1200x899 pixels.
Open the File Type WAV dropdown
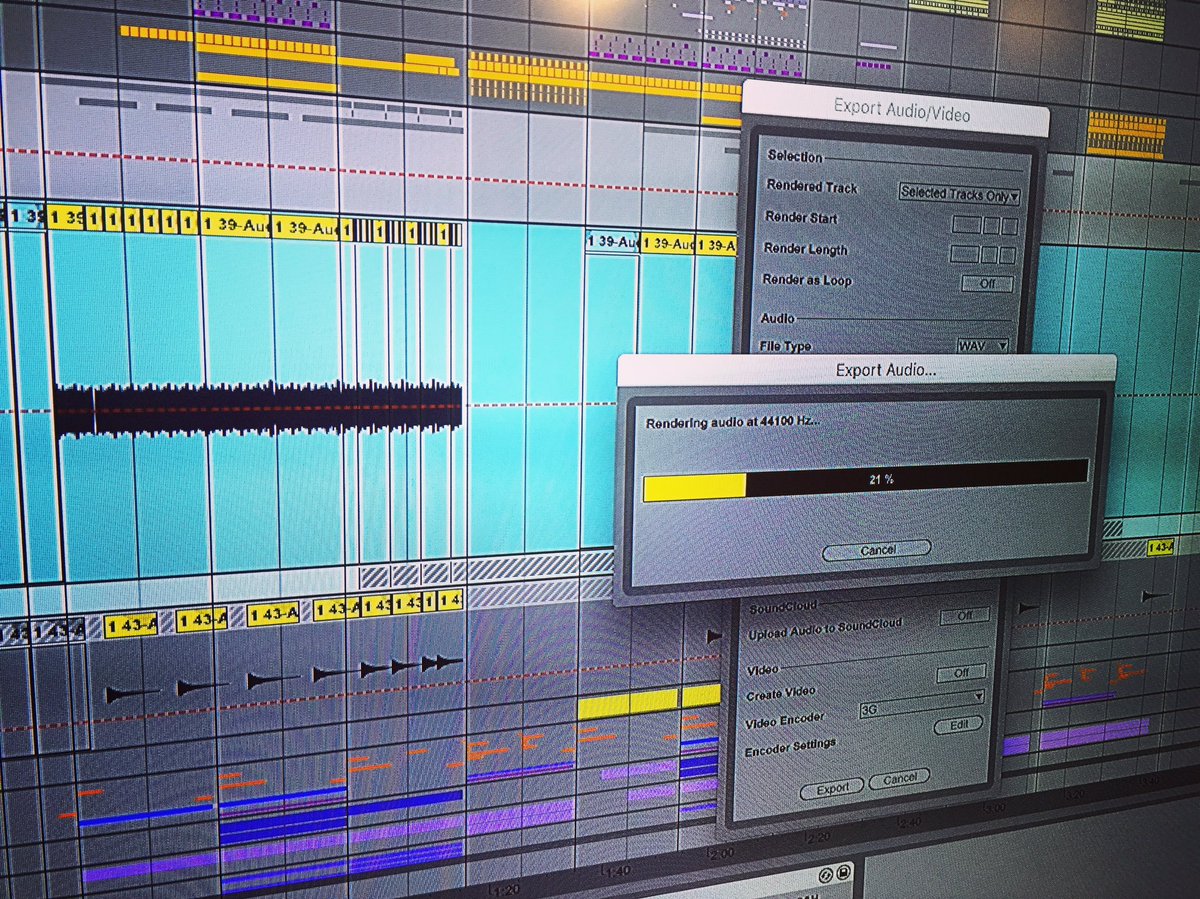(x=982, y=345)
